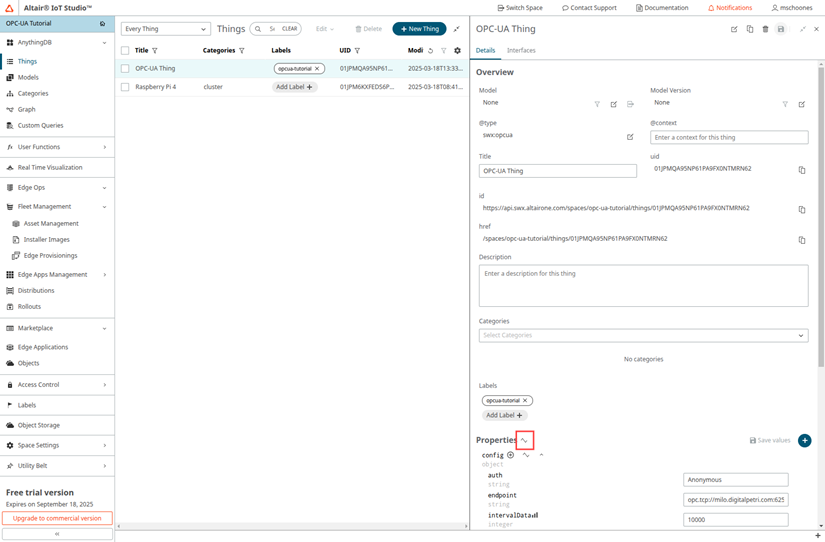Viewport: 825px width, 542px height.
Task: Click the CLEAR search button
Action: tap(289, 29)
